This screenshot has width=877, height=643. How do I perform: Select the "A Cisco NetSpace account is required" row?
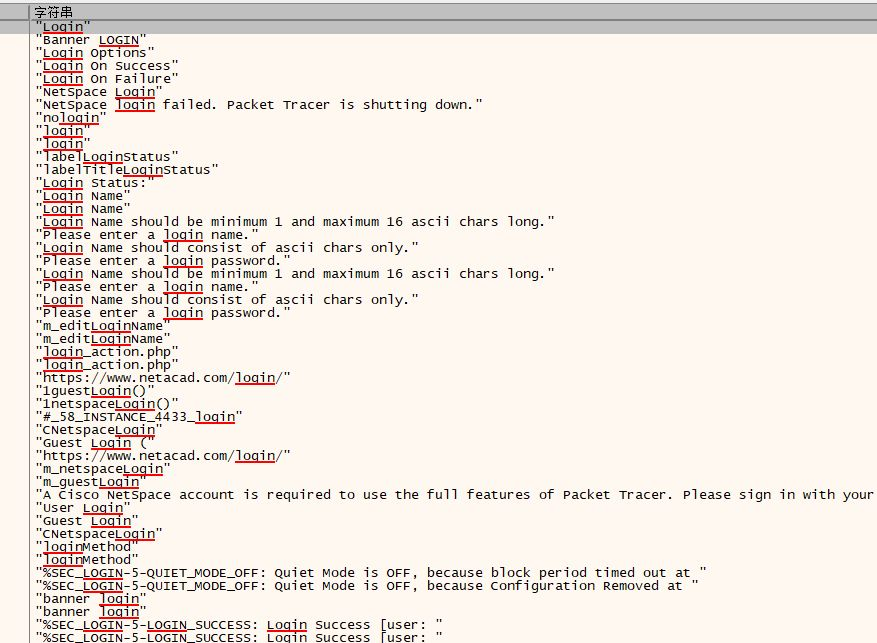455,495
